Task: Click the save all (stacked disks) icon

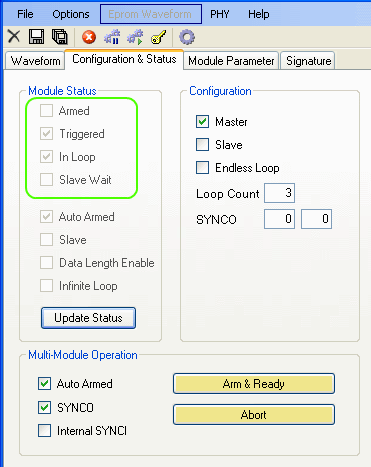Action: pyautogui.click(x=60, y=37)
